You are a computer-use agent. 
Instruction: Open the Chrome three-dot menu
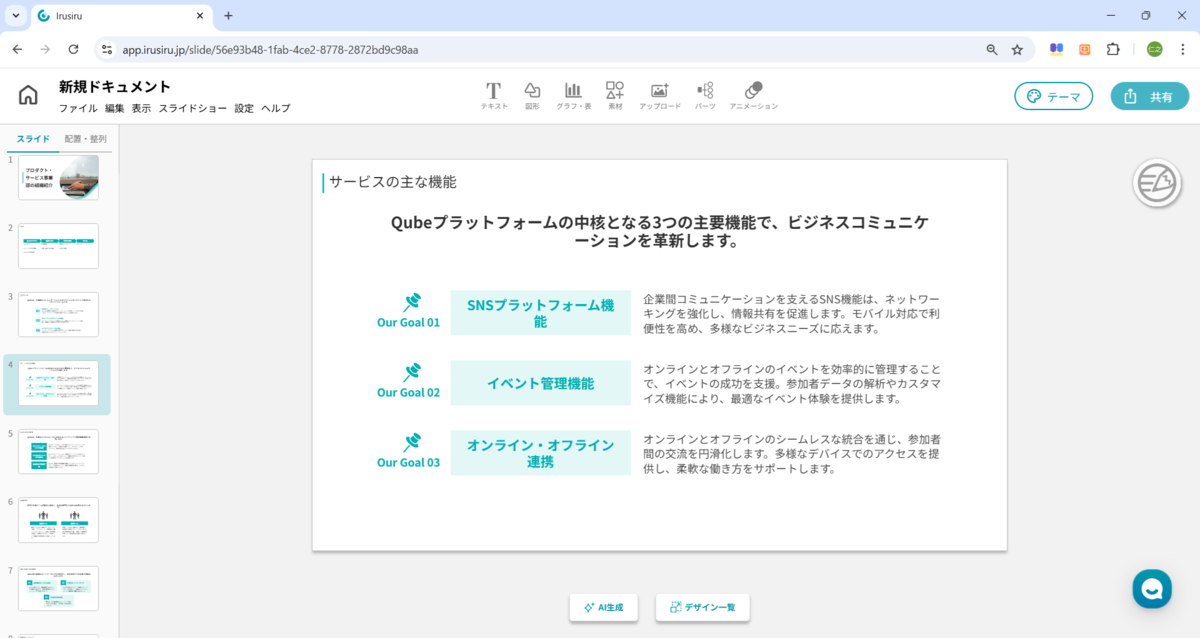point(1183,49)
